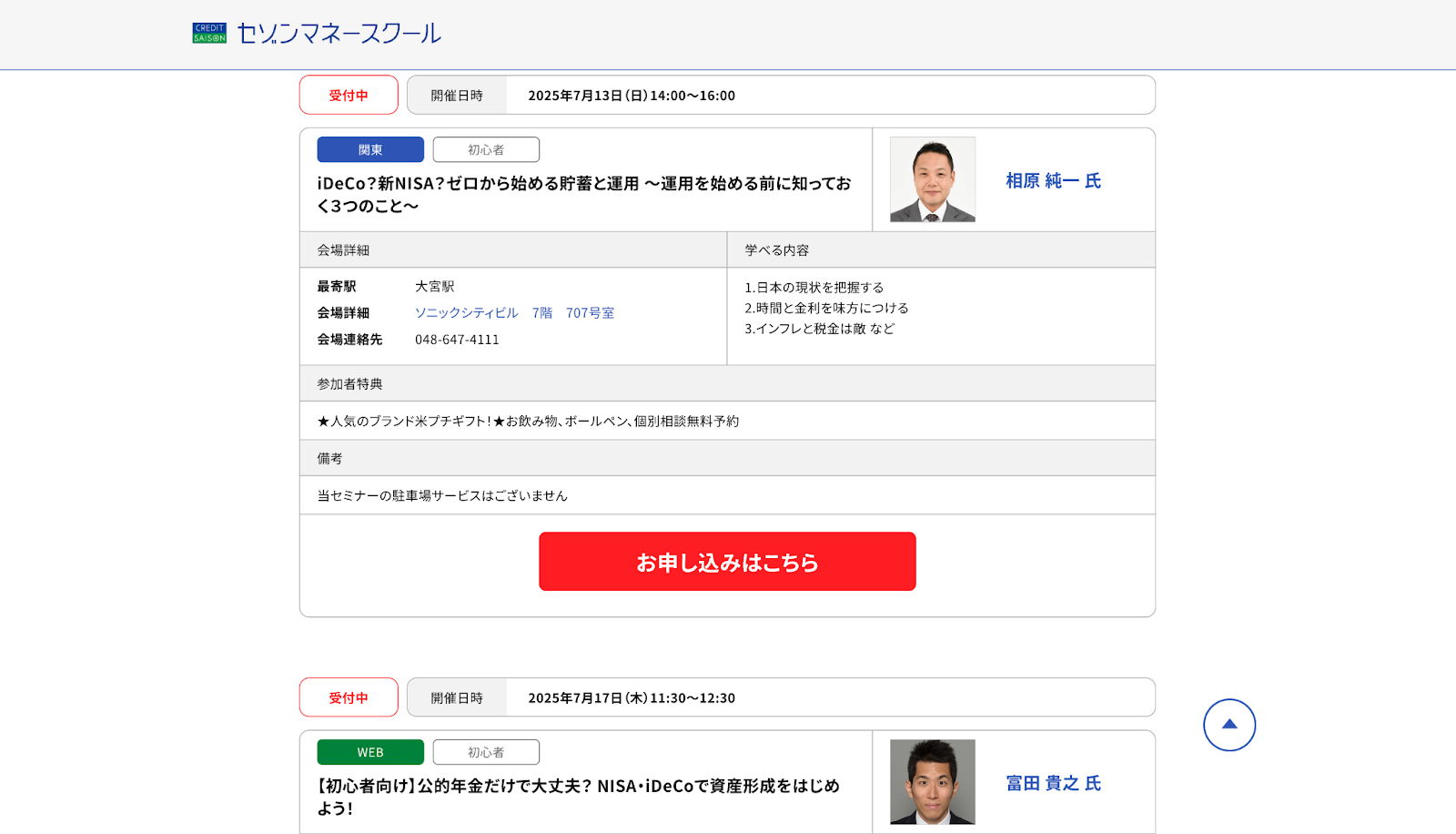Click 【初心者向け】公的年金だけで大丈夫 seminar title
This screenshot has width=1456, height=834.
[579, 797]
